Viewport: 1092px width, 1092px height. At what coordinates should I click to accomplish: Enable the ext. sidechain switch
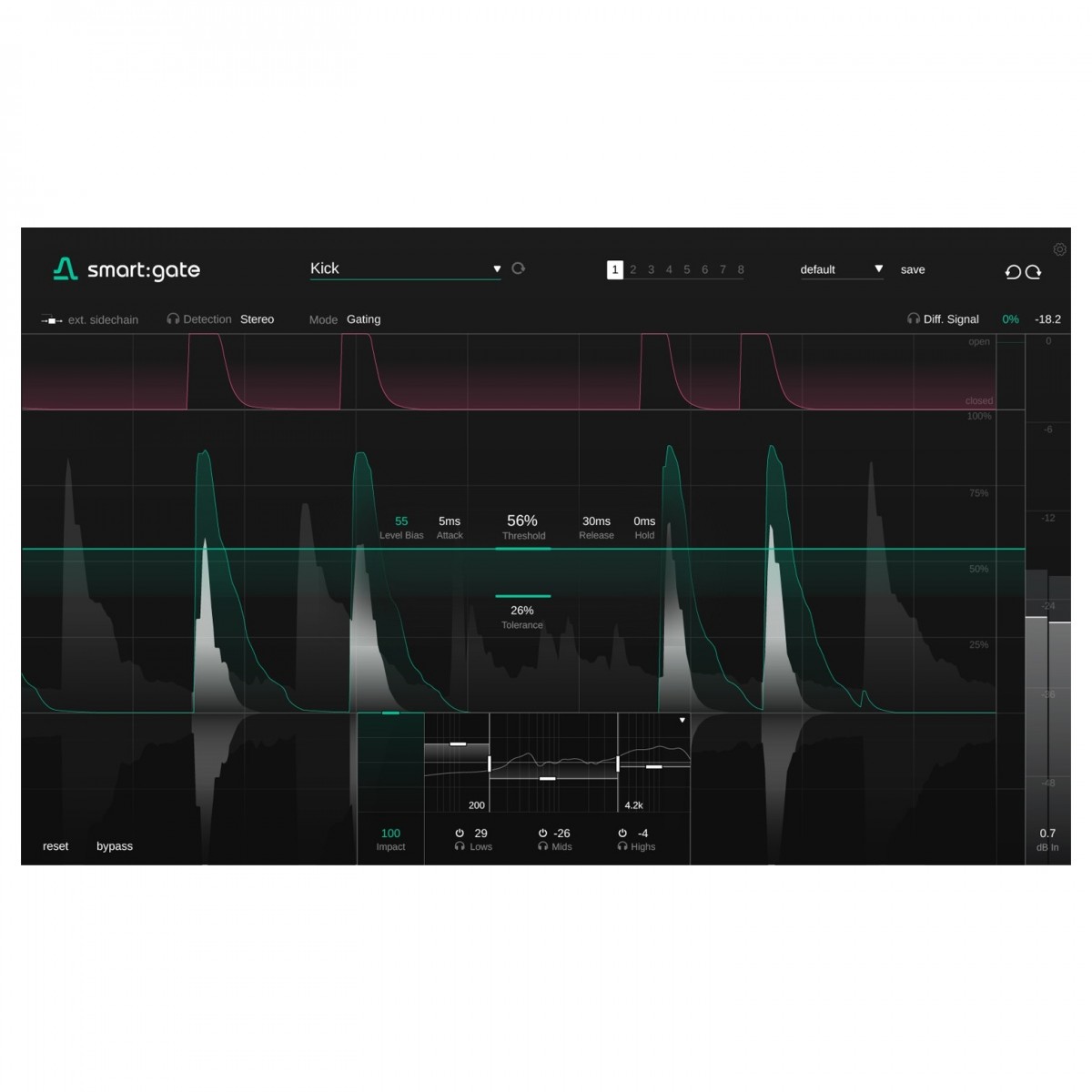click(51, 320)
